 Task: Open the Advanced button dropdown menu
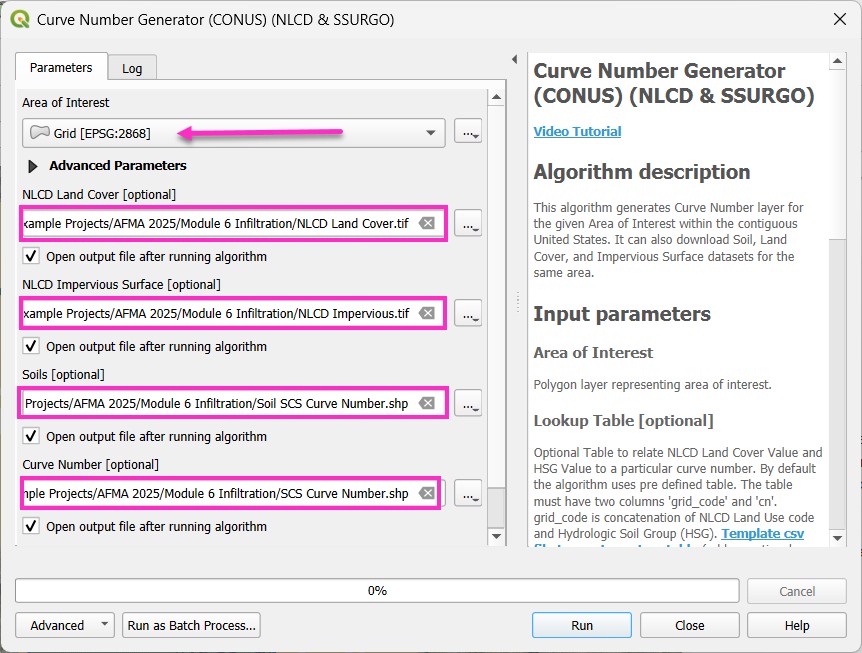tap(65, 625)
